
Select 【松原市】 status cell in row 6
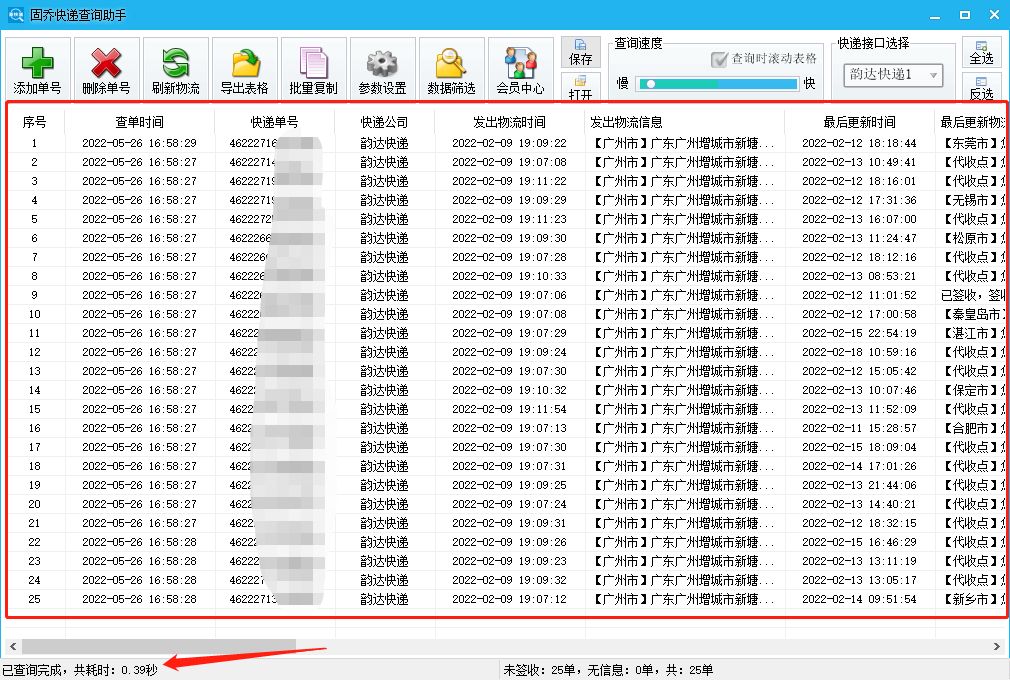pyautogui.click(x=973, y=238)
